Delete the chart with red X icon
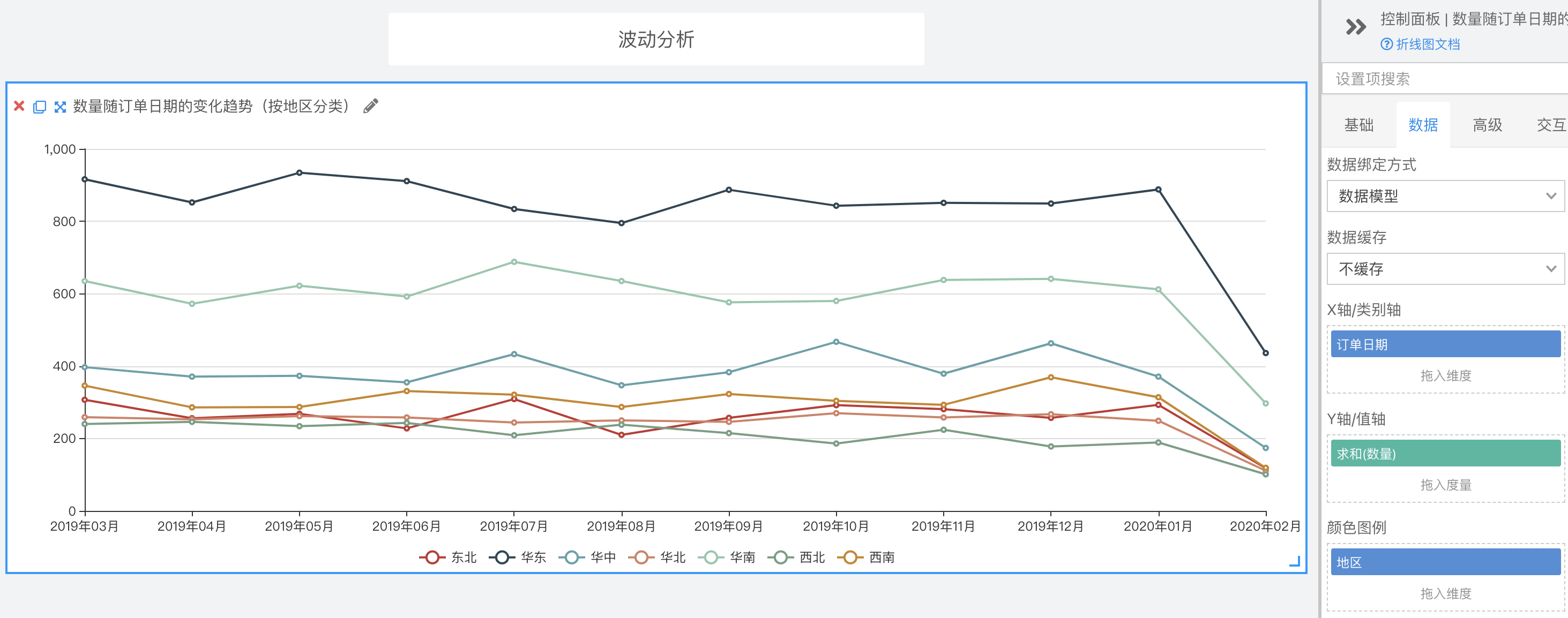 (19, 107)
